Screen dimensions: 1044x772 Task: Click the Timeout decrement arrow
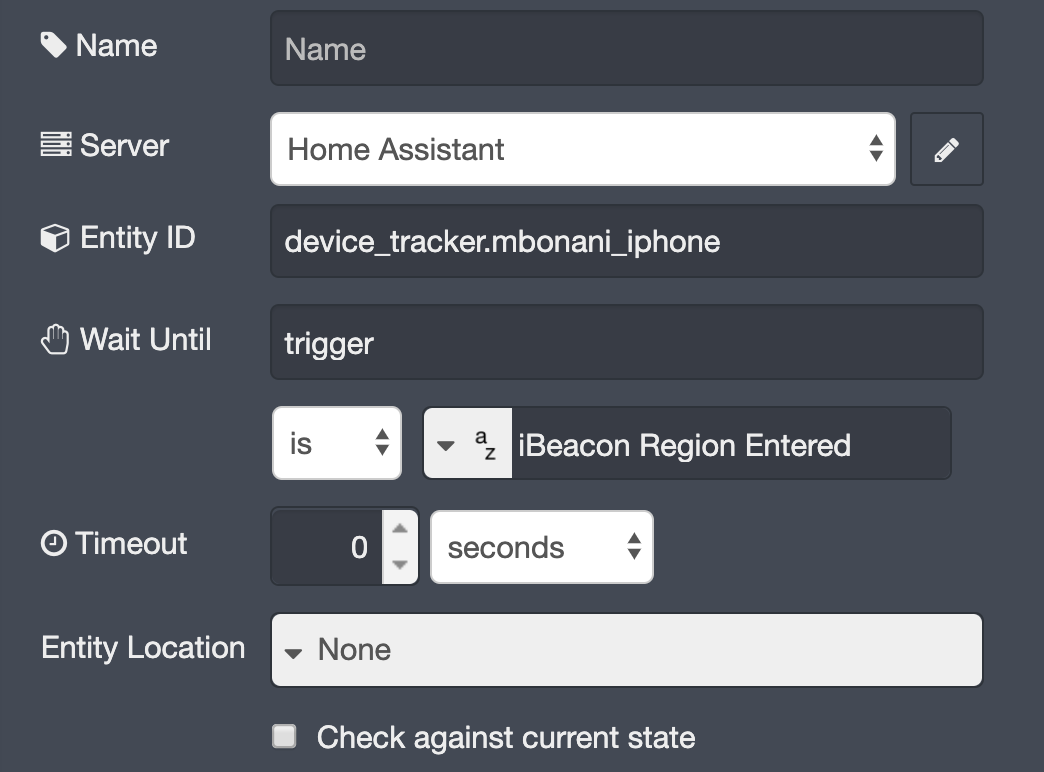click(399, 563)
